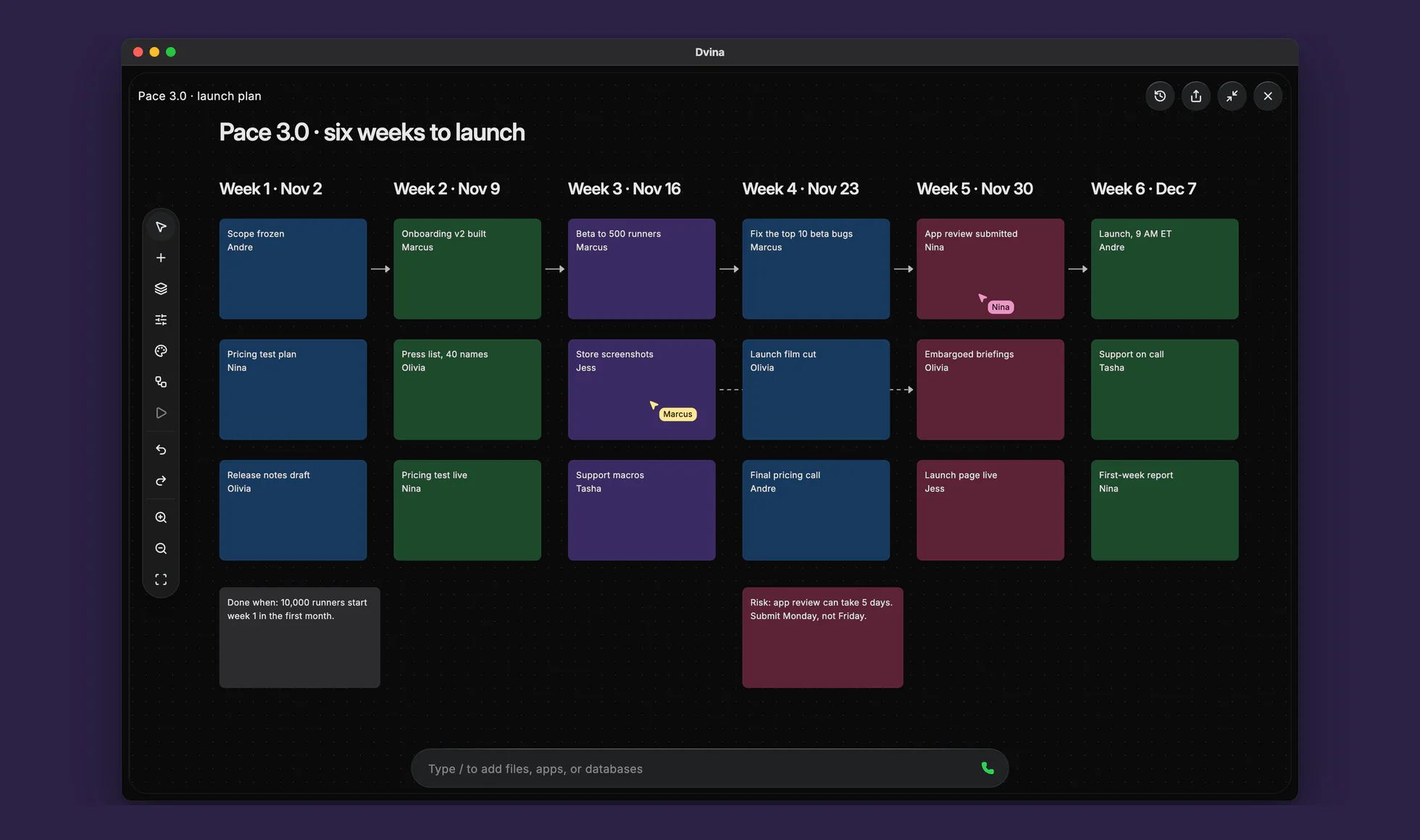Open the layers stack tool

[161, 289]
